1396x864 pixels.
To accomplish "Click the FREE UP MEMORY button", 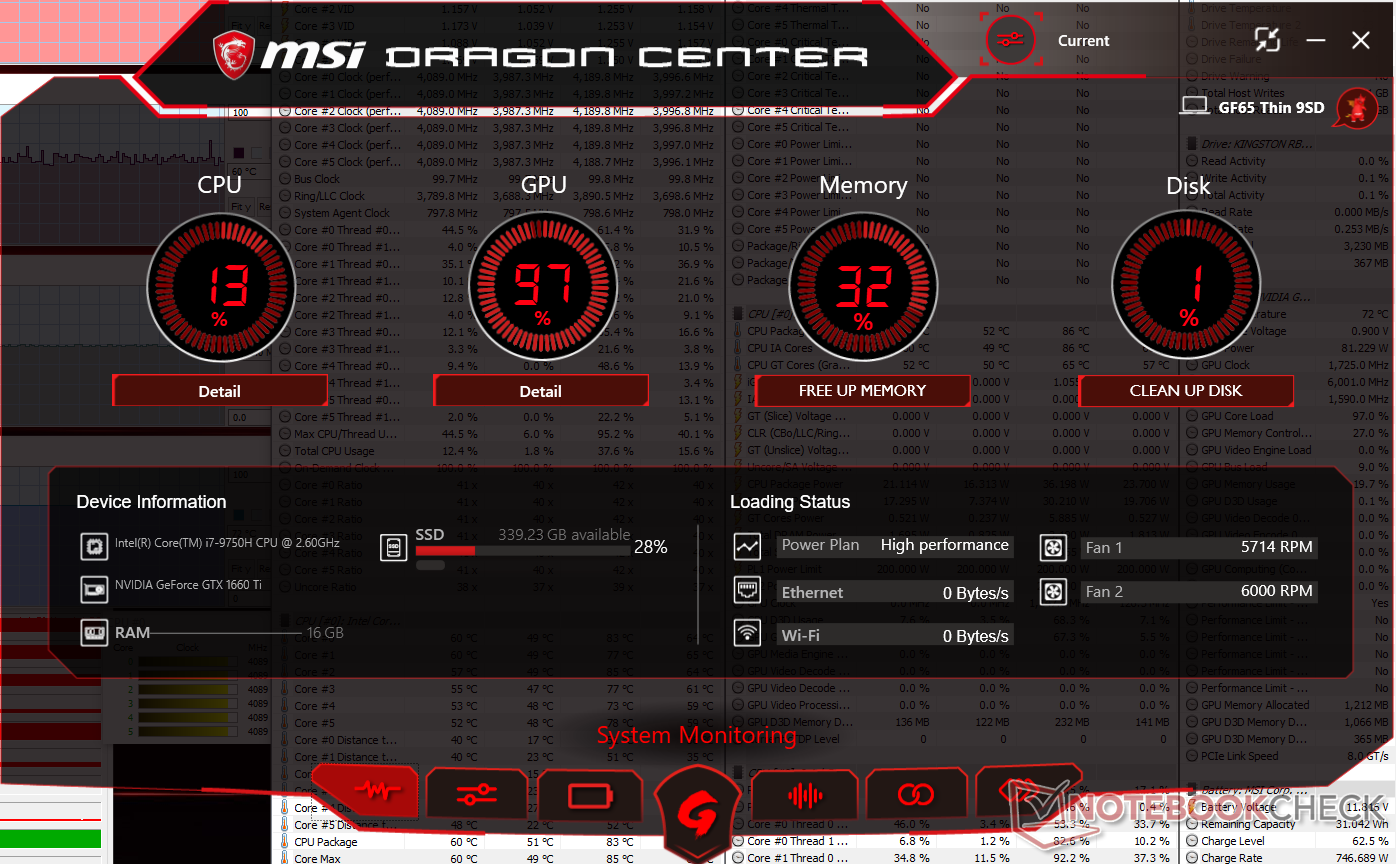I will click(x=862, y=390).
